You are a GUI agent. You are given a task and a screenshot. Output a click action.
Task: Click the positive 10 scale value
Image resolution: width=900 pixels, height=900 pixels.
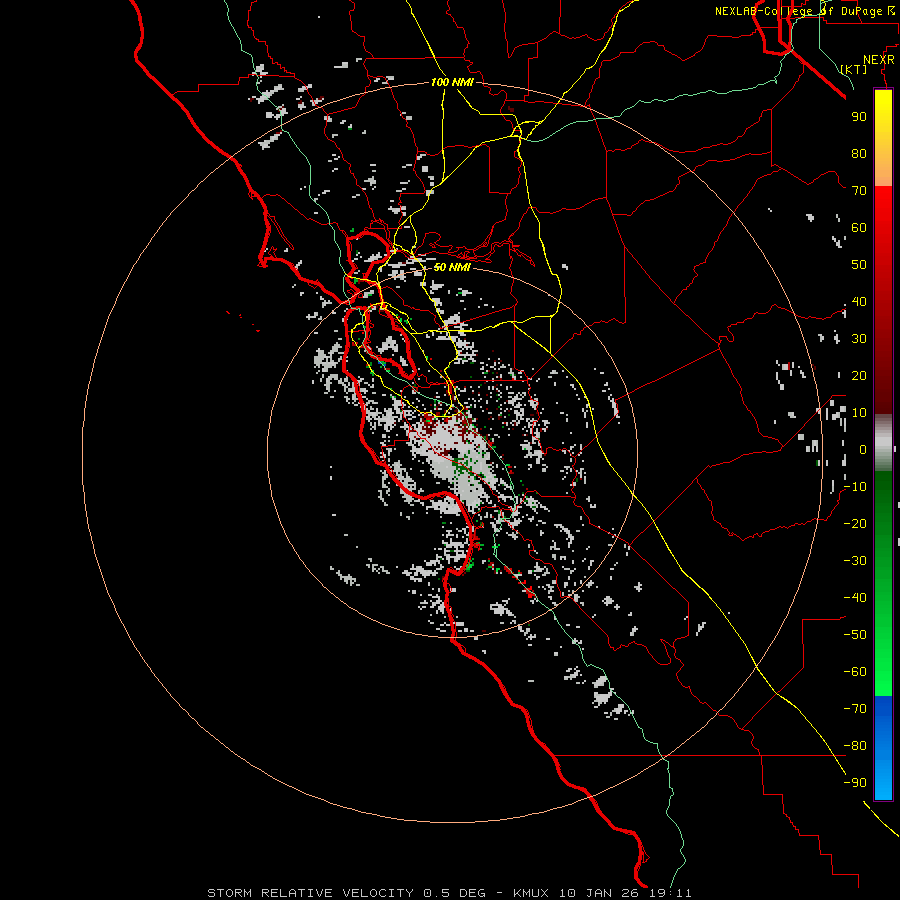[x=859, y=413]
